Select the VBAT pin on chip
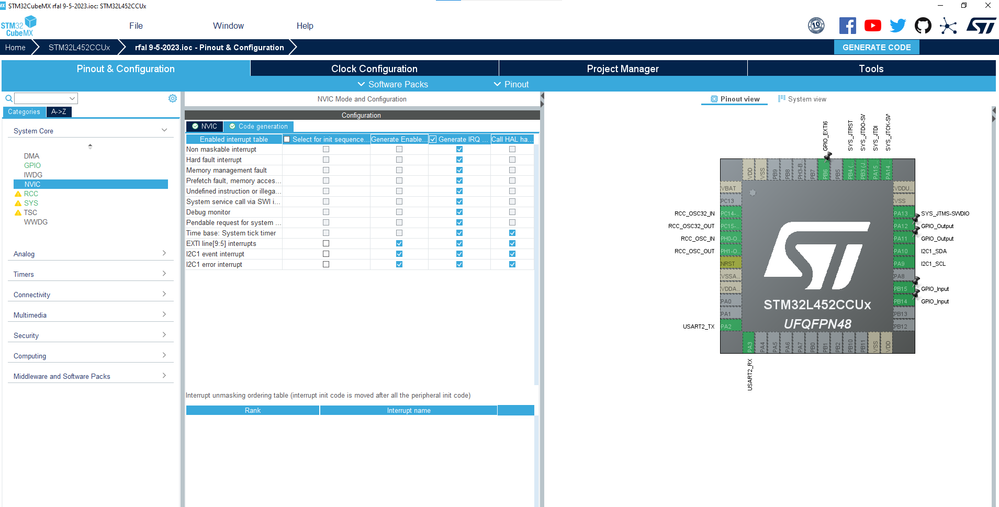This screenshot has height=507, width=999. [731, 189]
